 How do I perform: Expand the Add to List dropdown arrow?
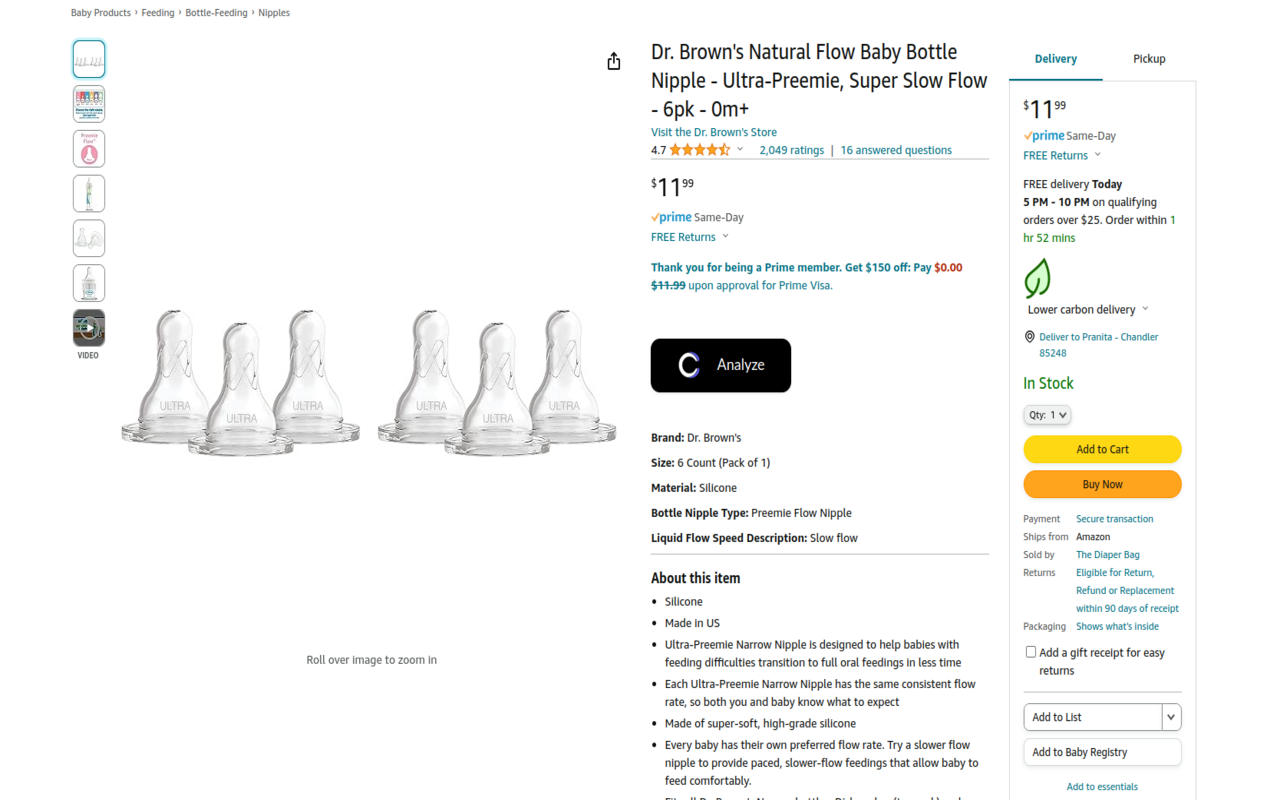point(1171,717)
